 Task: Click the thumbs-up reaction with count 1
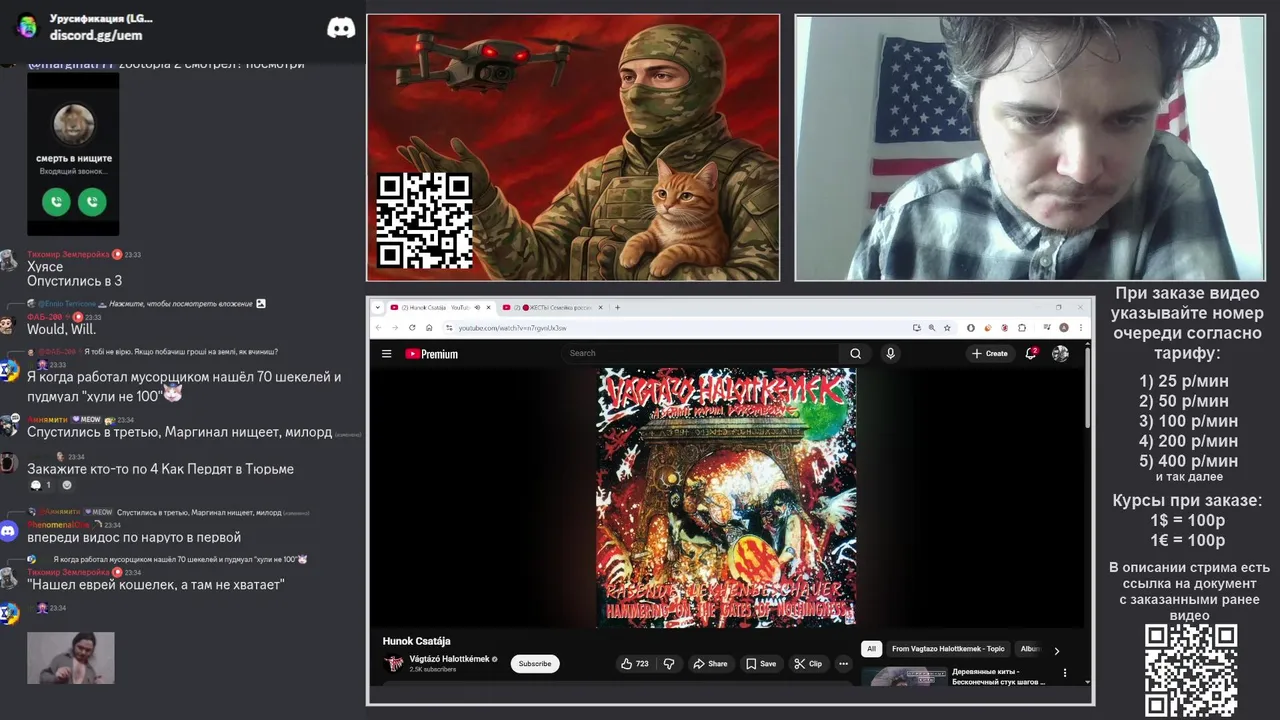41,485
